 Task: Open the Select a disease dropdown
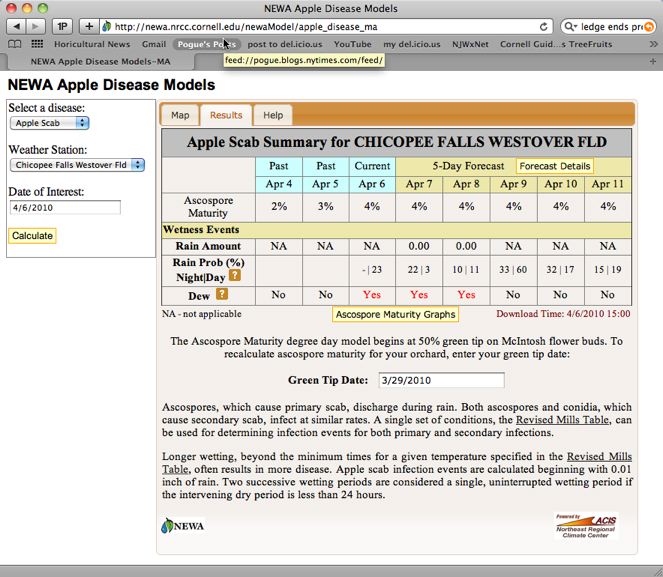(x=49, y=123)
